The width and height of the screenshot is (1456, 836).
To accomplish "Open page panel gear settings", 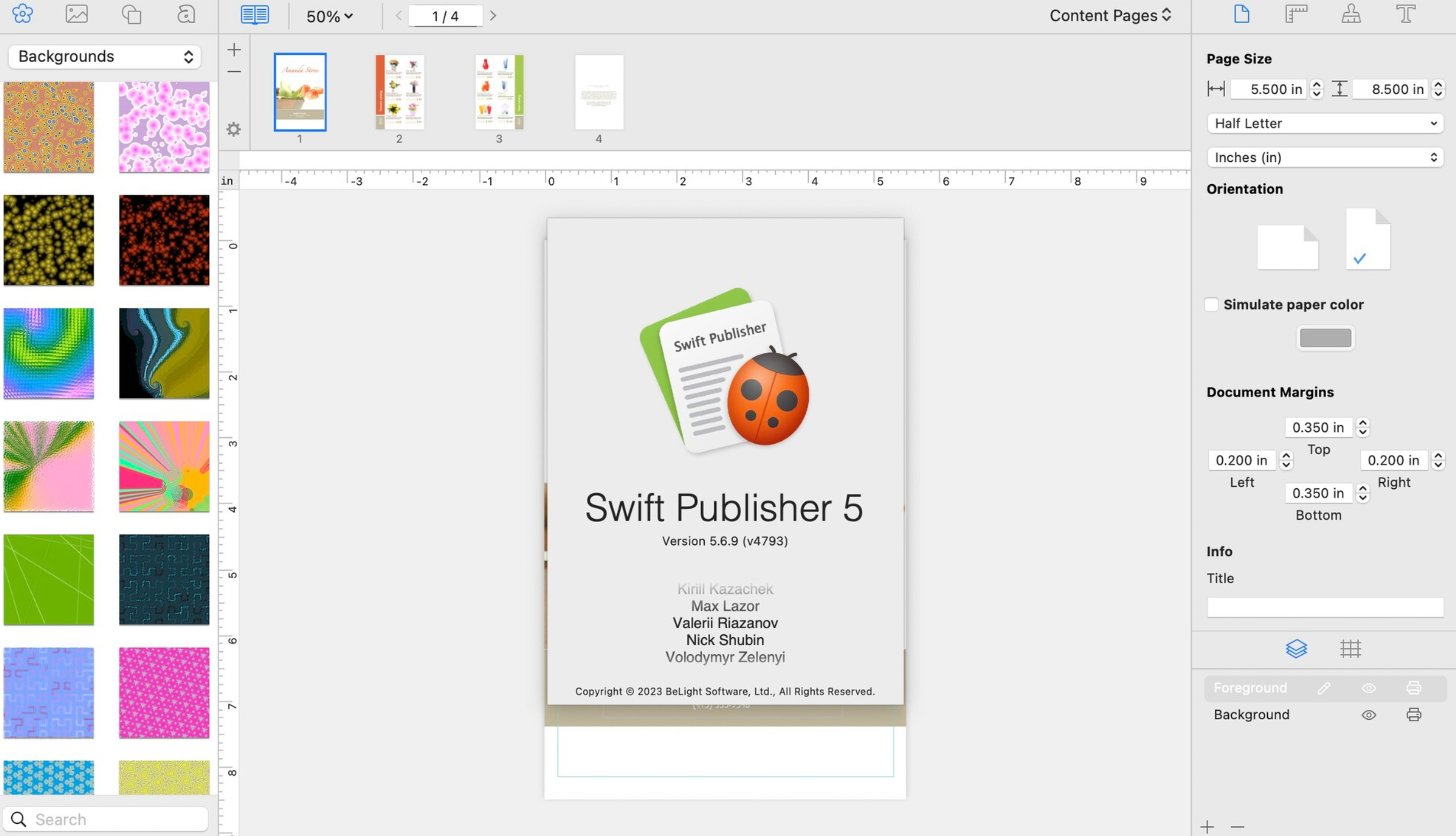I will pos(233,129).
